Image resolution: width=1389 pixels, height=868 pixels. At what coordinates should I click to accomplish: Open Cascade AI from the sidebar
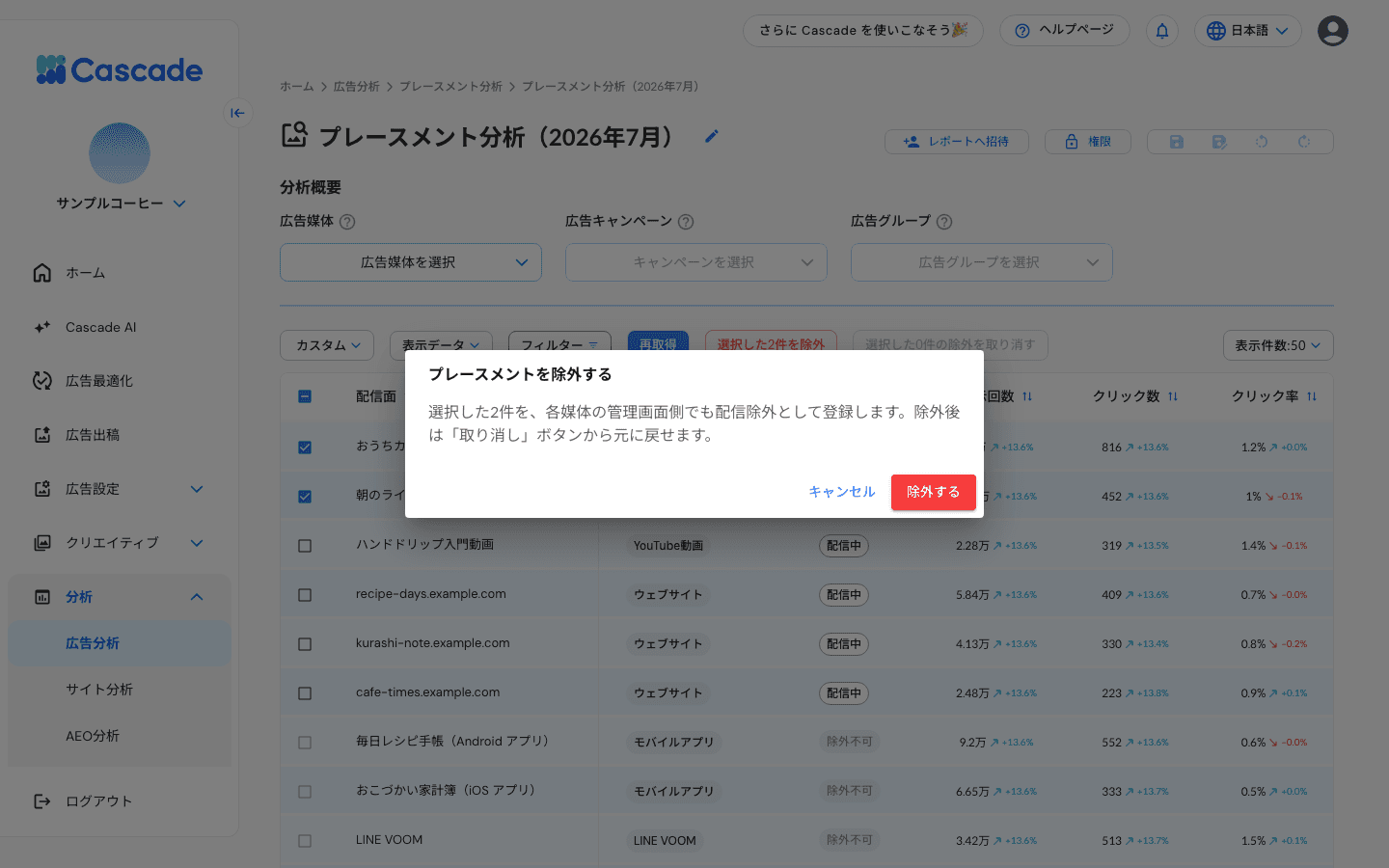pos(120,327)
